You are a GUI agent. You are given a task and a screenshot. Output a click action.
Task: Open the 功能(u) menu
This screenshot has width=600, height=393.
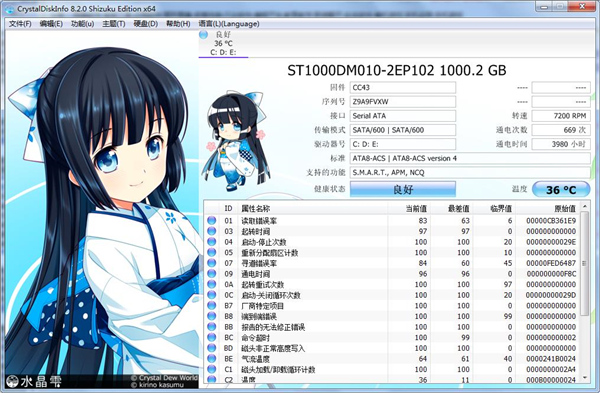click(x=82, y=24)
